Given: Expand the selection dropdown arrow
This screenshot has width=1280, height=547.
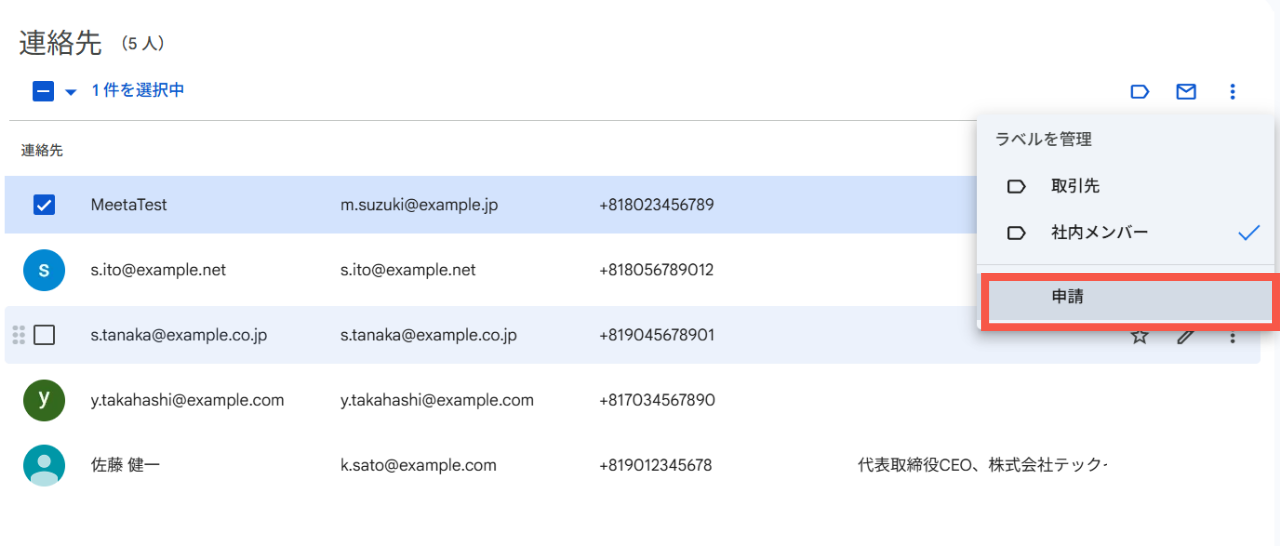Looking at the screenshot, I should tap(70, 92).
